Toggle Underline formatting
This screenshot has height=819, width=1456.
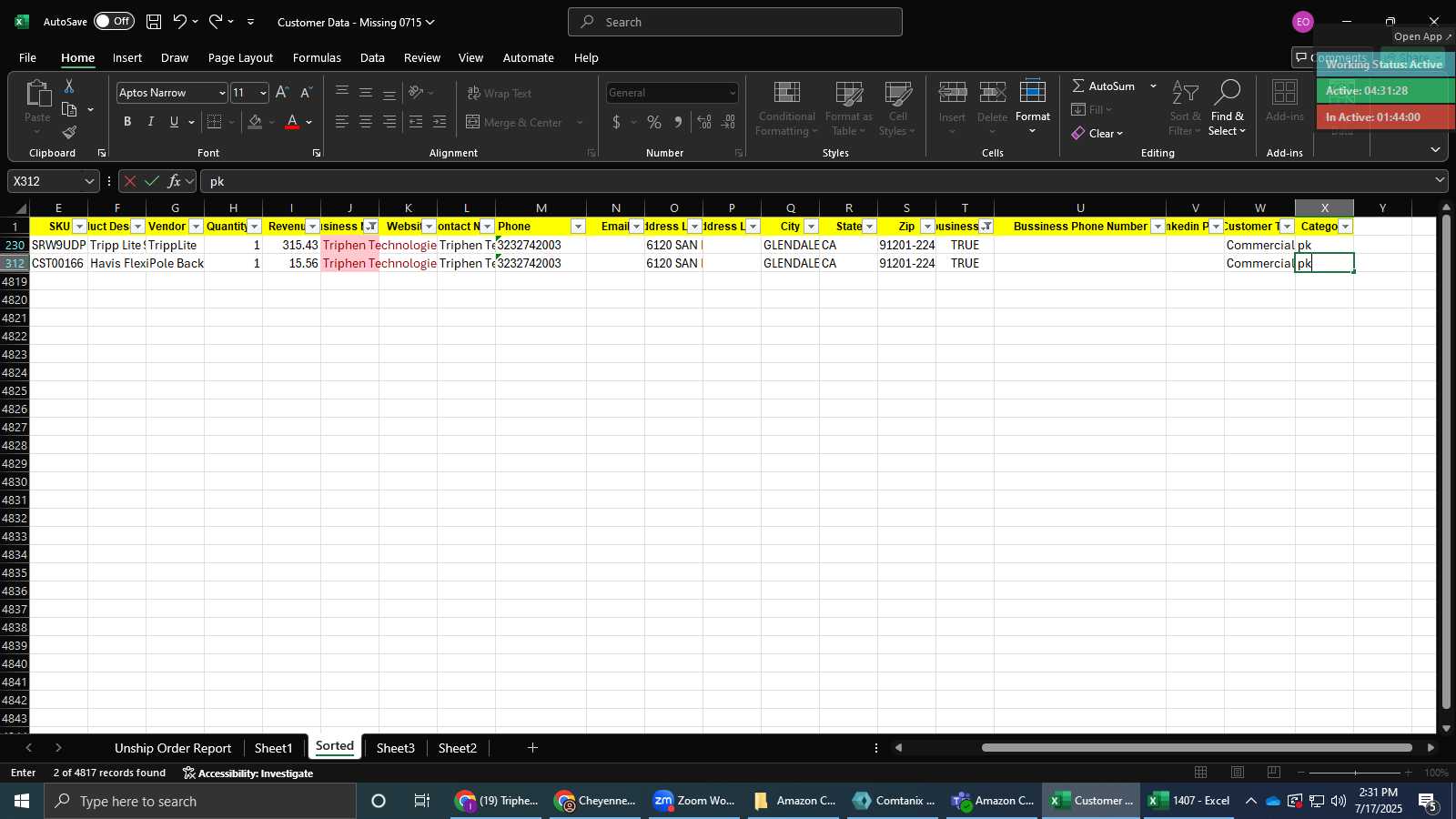174,122
